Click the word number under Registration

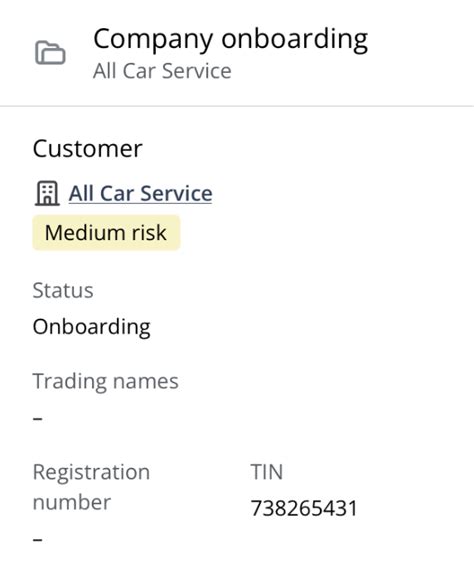coord(72,502)
